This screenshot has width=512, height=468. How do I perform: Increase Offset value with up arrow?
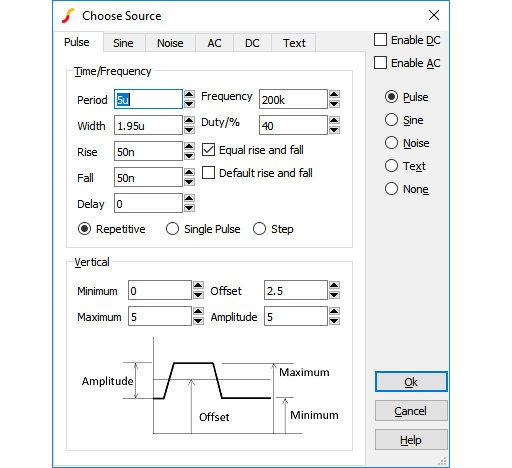coord(334,286)
